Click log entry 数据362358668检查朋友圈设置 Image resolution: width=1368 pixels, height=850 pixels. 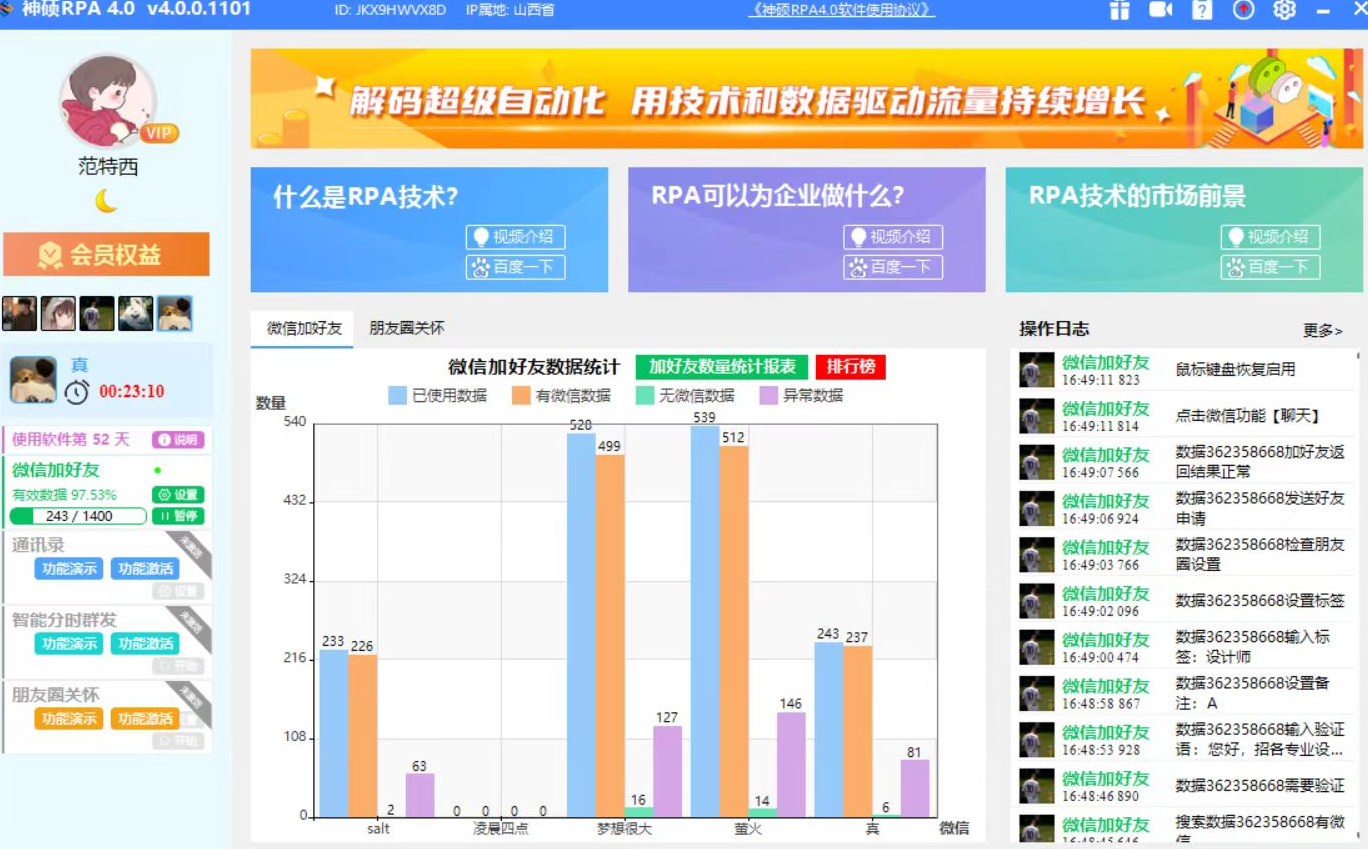point(1260,554)
